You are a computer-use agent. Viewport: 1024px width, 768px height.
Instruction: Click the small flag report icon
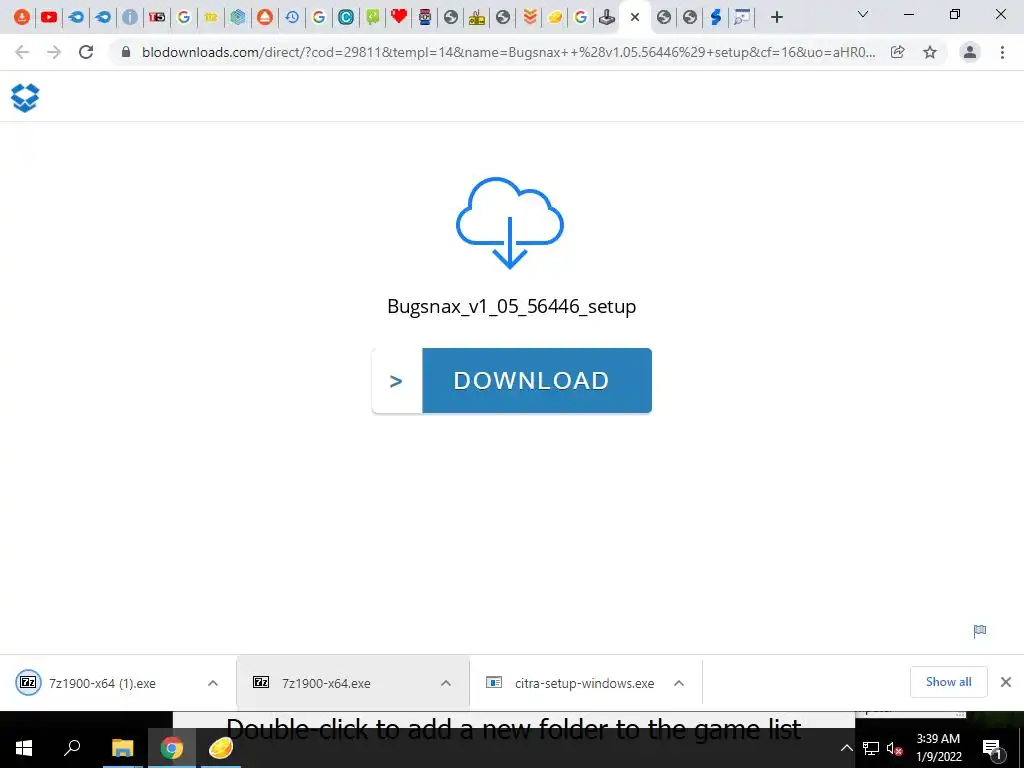pos(980,631)
